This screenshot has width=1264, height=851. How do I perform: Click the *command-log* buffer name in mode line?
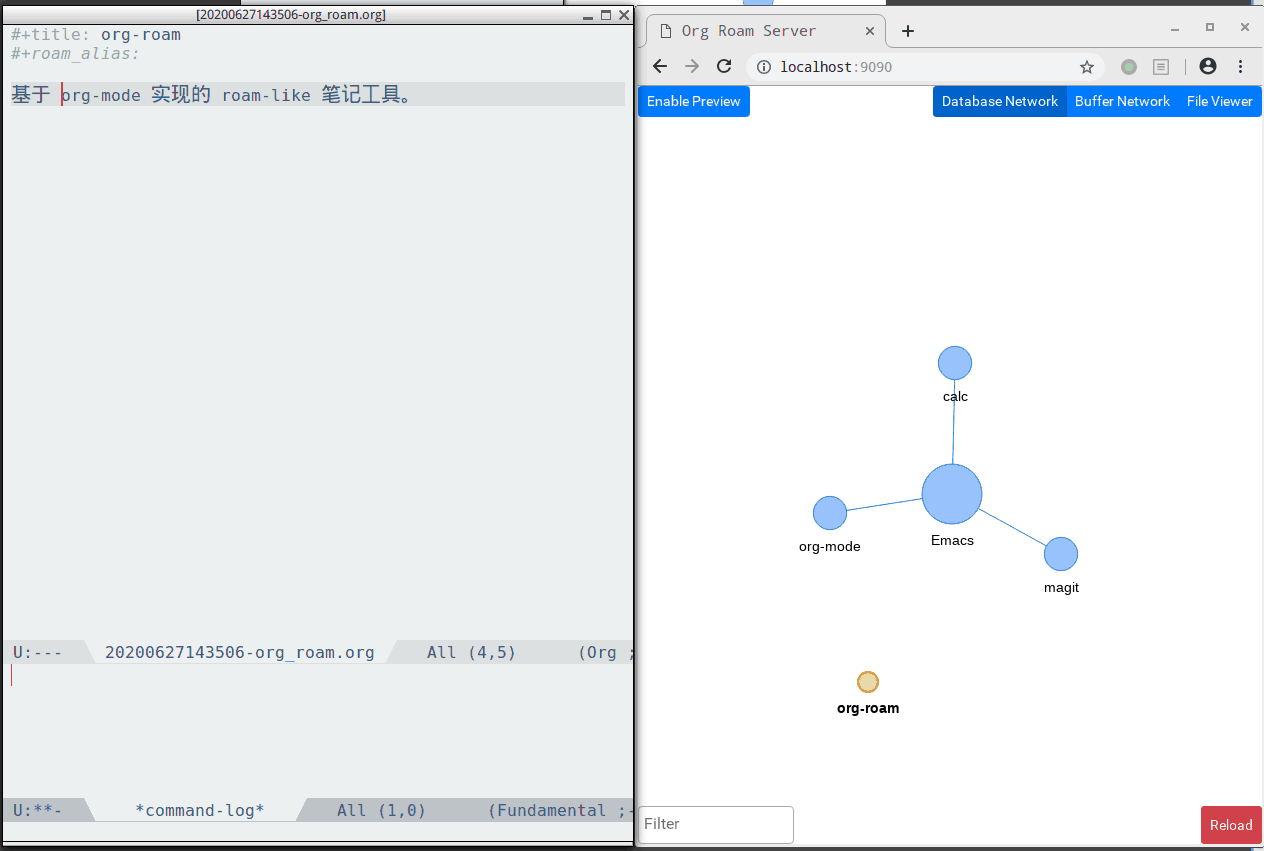(200, 811)
